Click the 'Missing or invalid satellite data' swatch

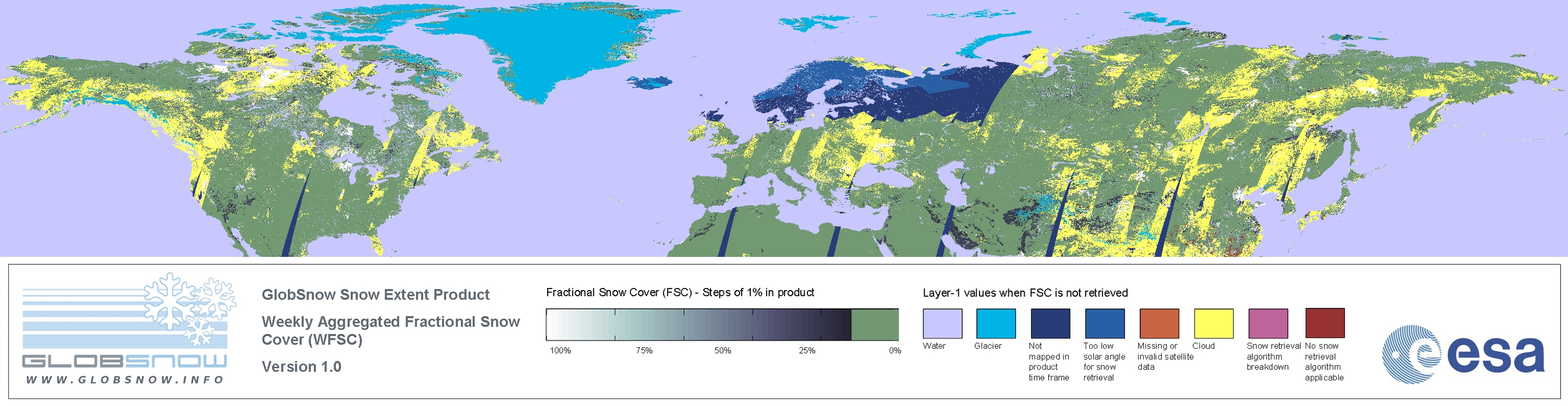click(1159, 323)
